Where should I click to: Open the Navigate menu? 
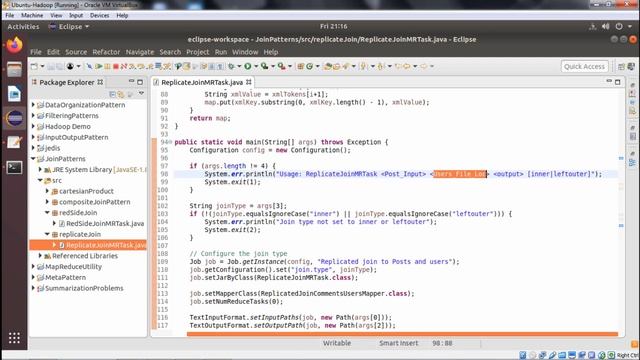[x=140, y=52]
